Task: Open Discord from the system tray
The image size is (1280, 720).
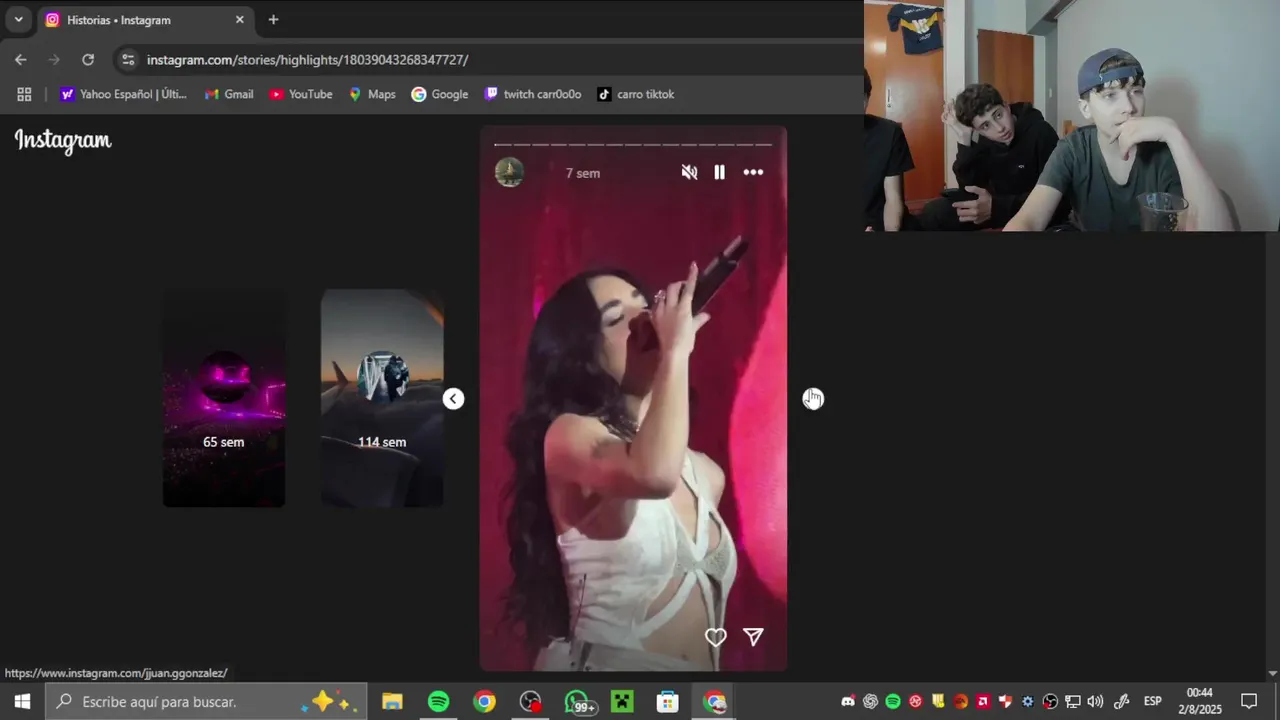Action: pos(848,701)
